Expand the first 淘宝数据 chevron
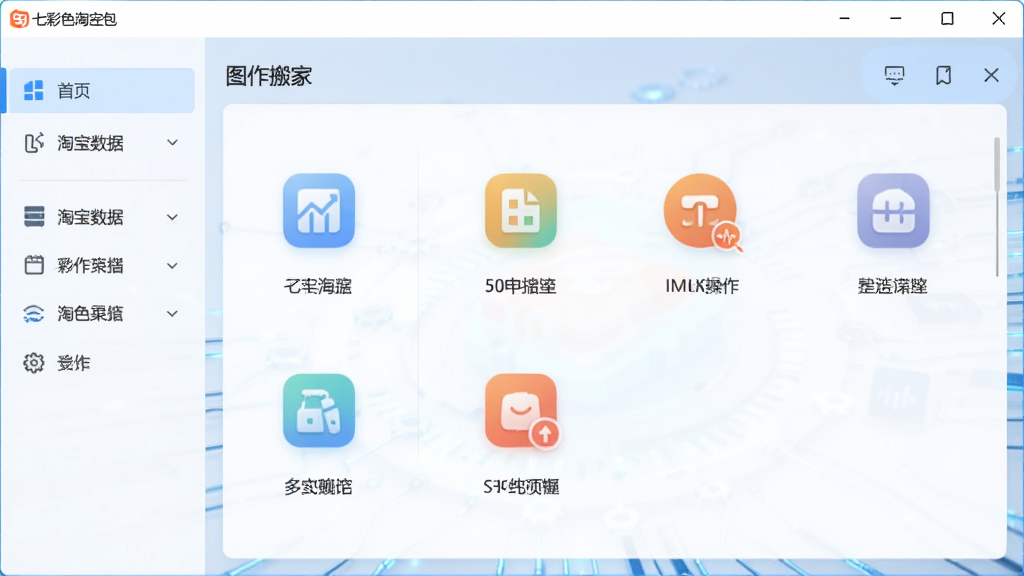This screenshot has width=1024, height=576. [172, 142]
